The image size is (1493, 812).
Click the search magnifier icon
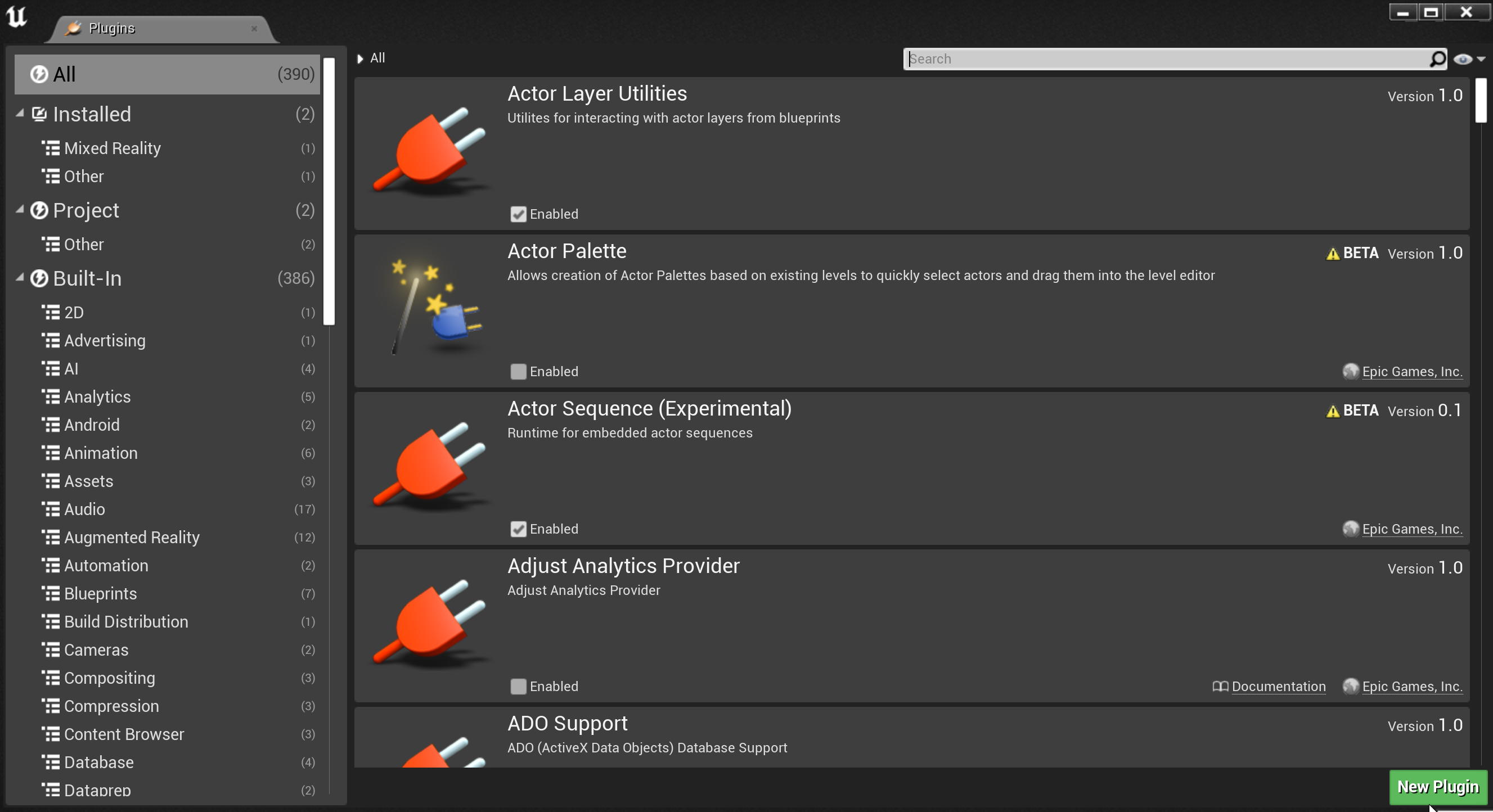click(1437, 58)
